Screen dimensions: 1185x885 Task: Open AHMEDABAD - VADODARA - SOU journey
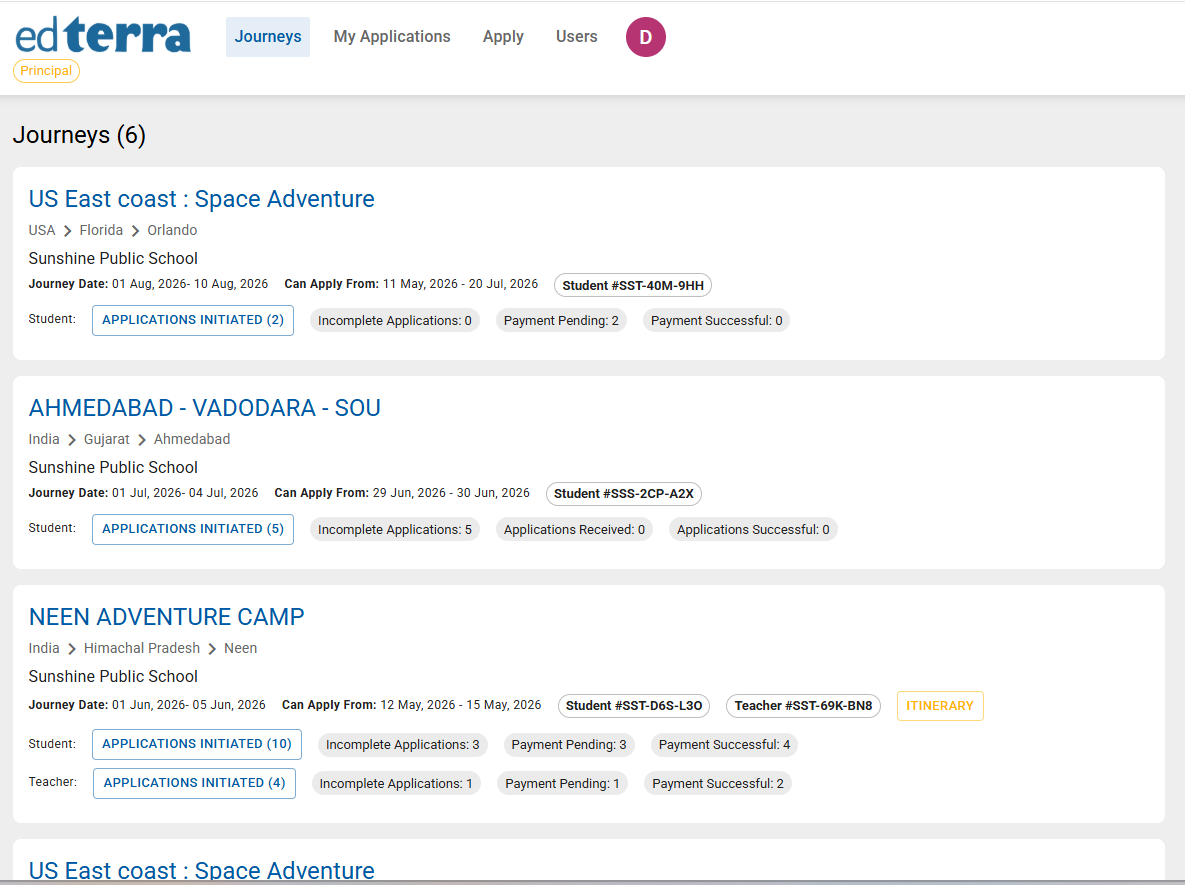pyautogui.click(x=205, y=408)
